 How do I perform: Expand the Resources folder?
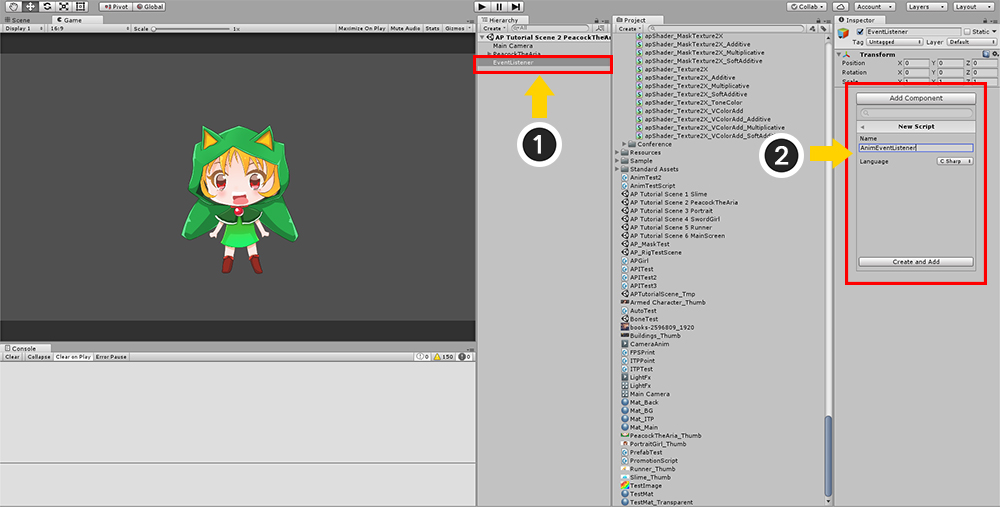(x=617, y=152)
